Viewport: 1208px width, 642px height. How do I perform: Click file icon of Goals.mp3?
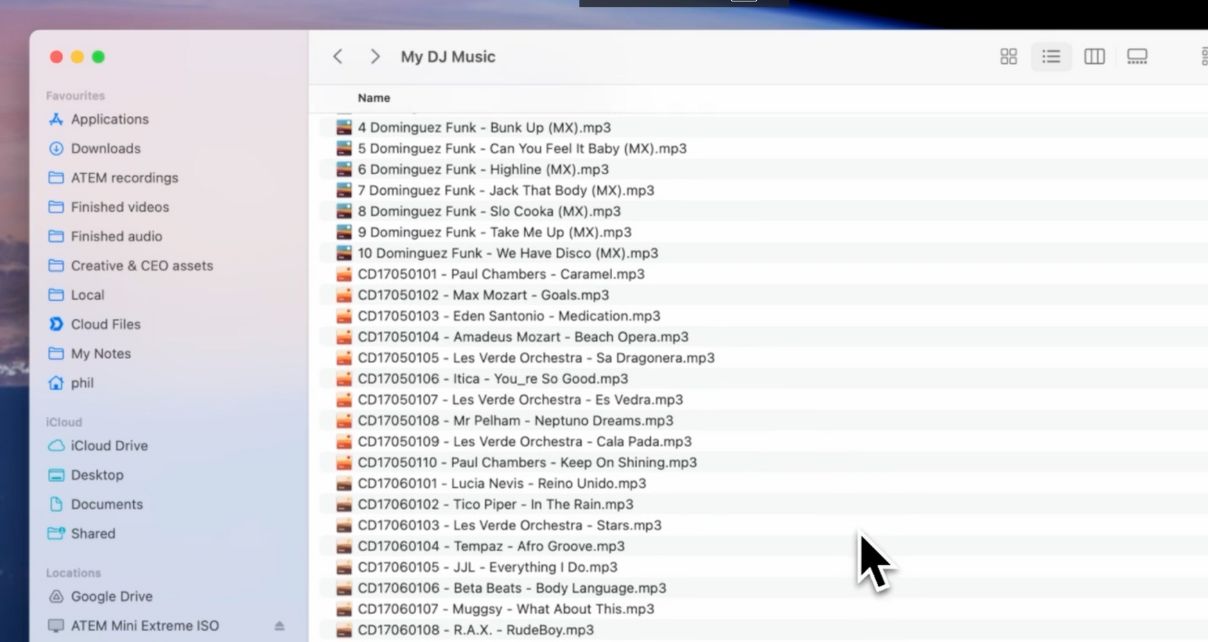(343, 295)
